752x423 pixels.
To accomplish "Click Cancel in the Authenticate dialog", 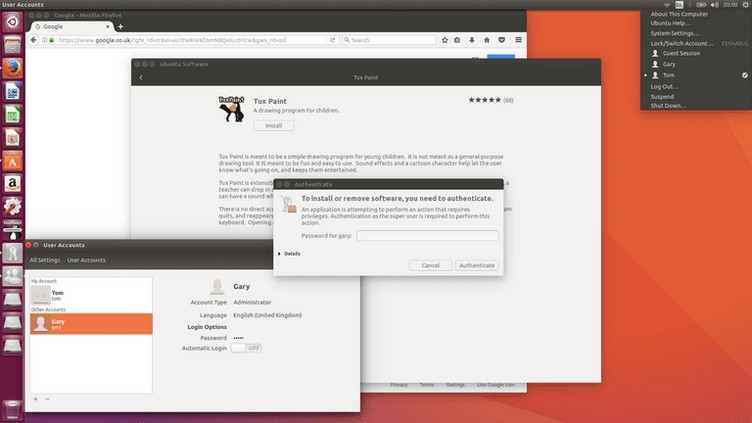I will (x=431, y=265).
